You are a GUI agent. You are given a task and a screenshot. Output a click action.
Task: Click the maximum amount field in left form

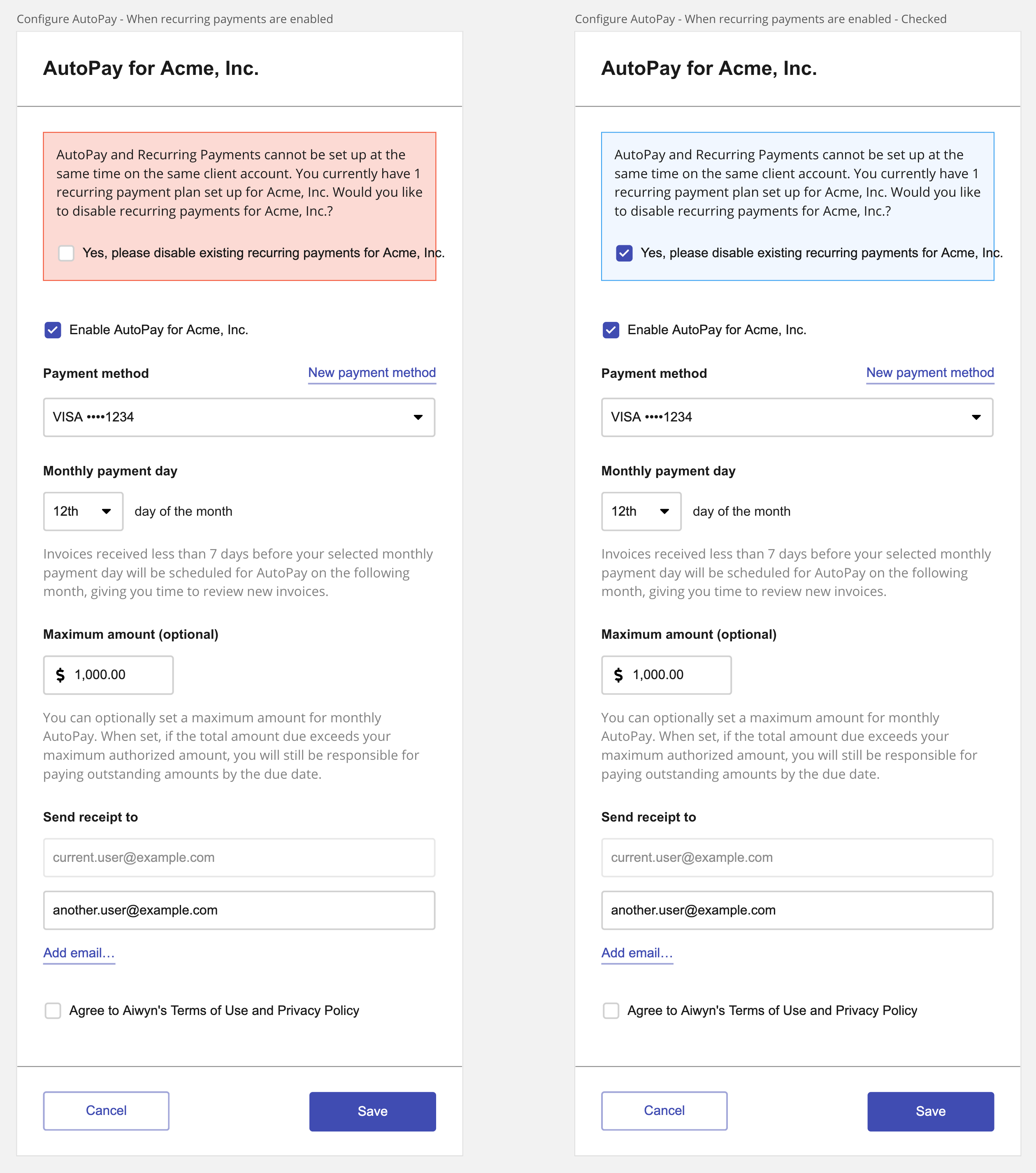click(115, 675)
